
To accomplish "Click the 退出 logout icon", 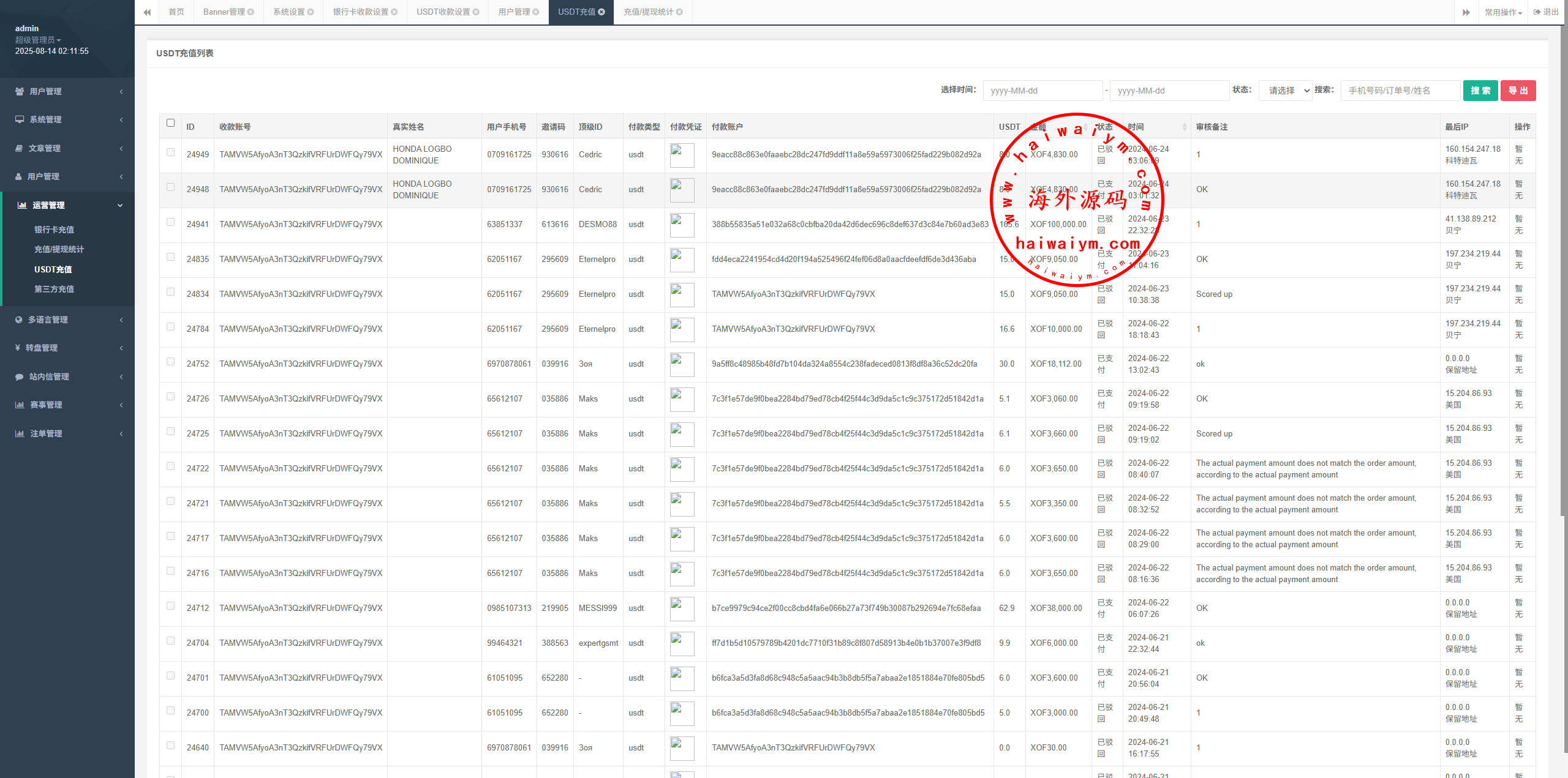I will point(1537,12).
